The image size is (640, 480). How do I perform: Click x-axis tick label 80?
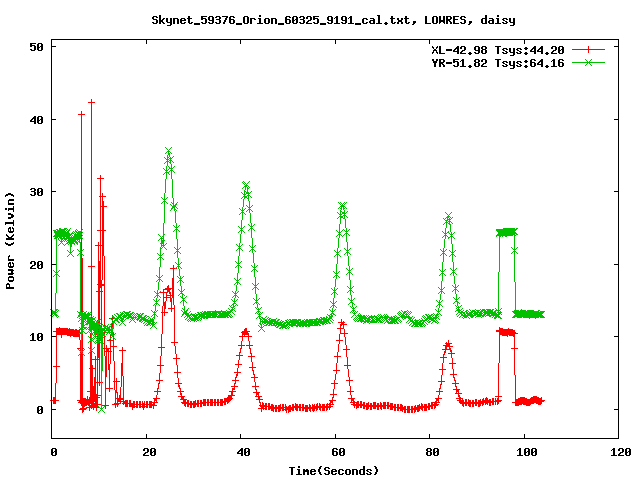coord(432,452)
